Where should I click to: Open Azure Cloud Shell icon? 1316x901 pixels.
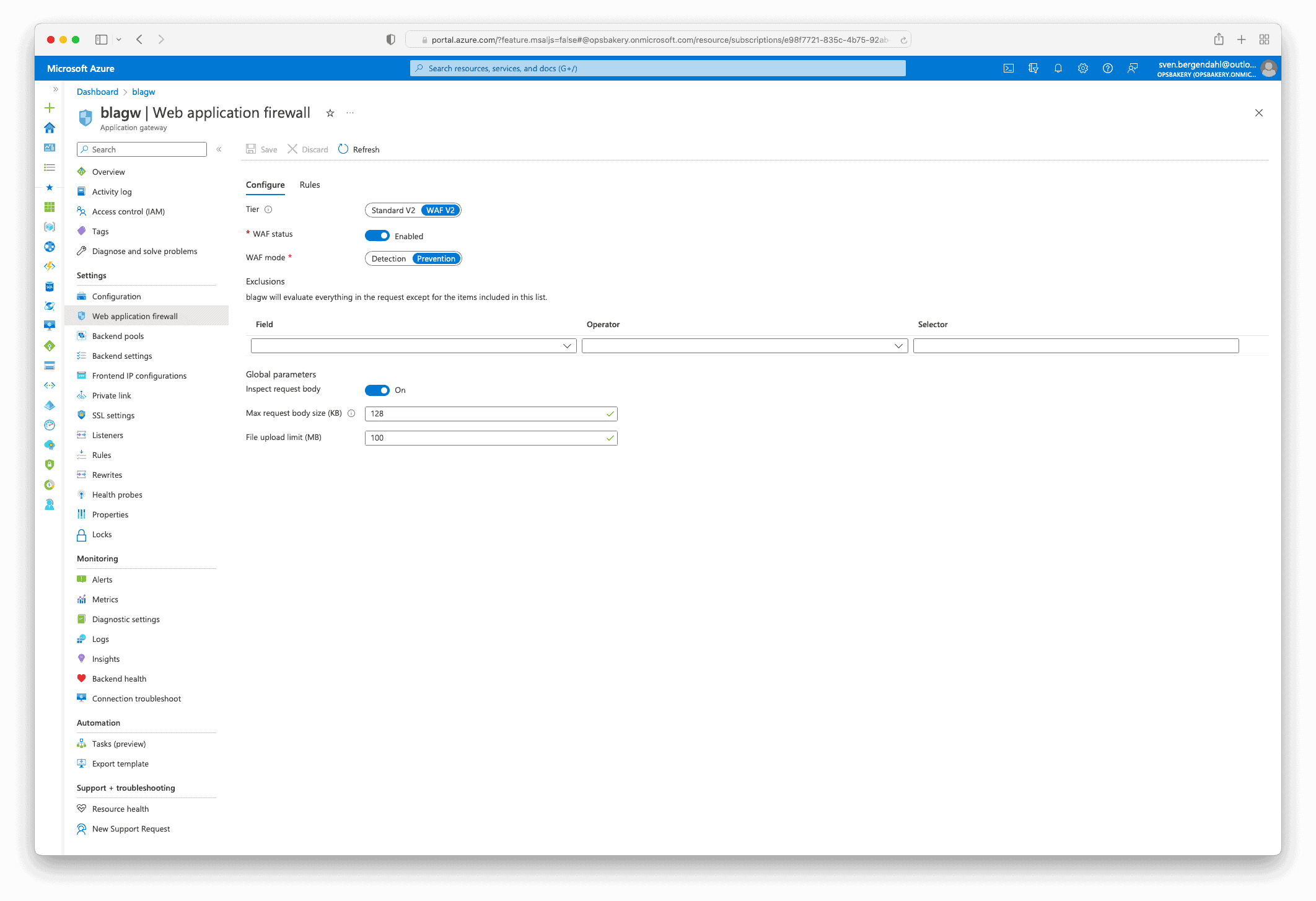coord(1009,68)
